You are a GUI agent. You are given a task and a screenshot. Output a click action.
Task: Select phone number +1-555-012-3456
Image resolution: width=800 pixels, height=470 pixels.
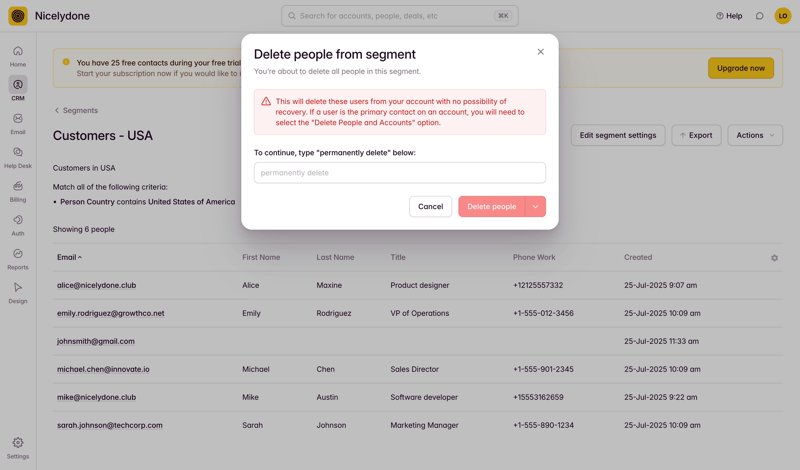[543, 313]
